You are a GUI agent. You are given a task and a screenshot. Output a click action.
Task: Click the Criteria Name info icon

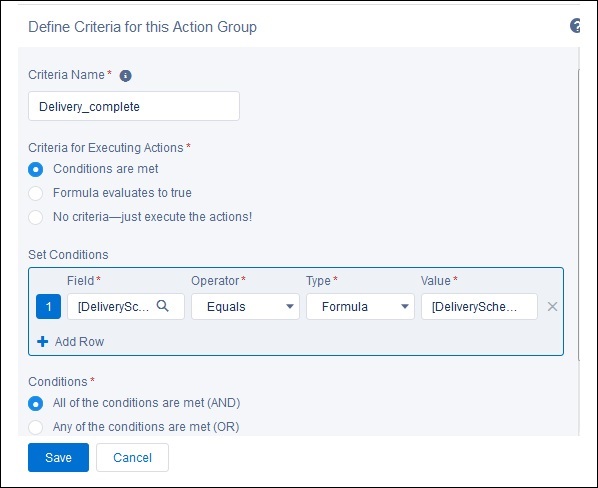125,76
